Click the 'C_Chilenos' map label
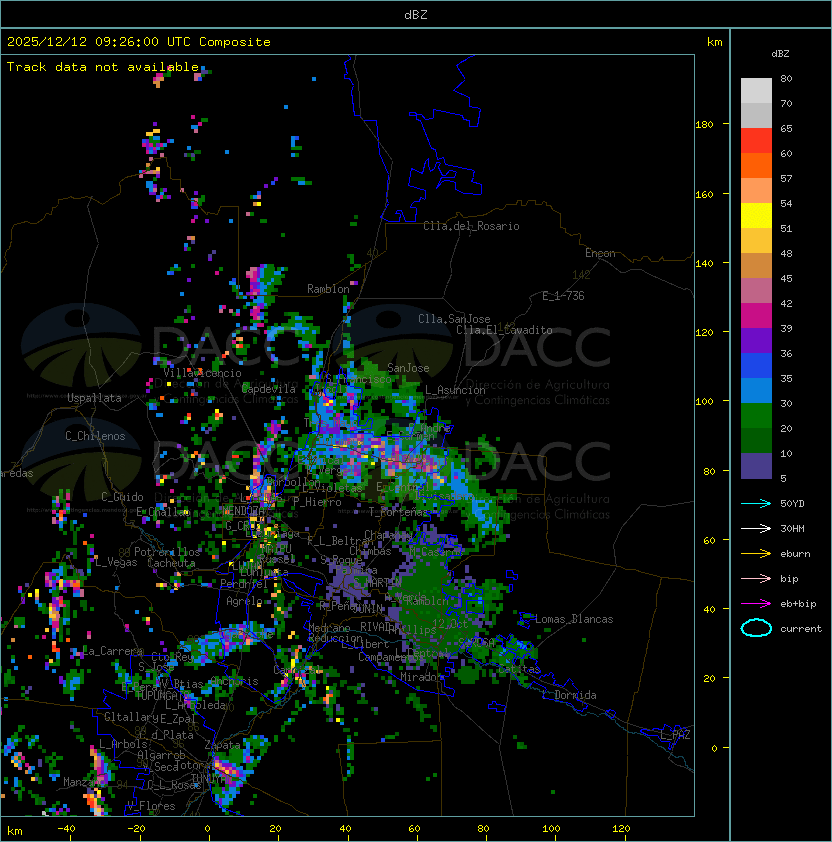The image size is (832, 842). coord(95,436)
